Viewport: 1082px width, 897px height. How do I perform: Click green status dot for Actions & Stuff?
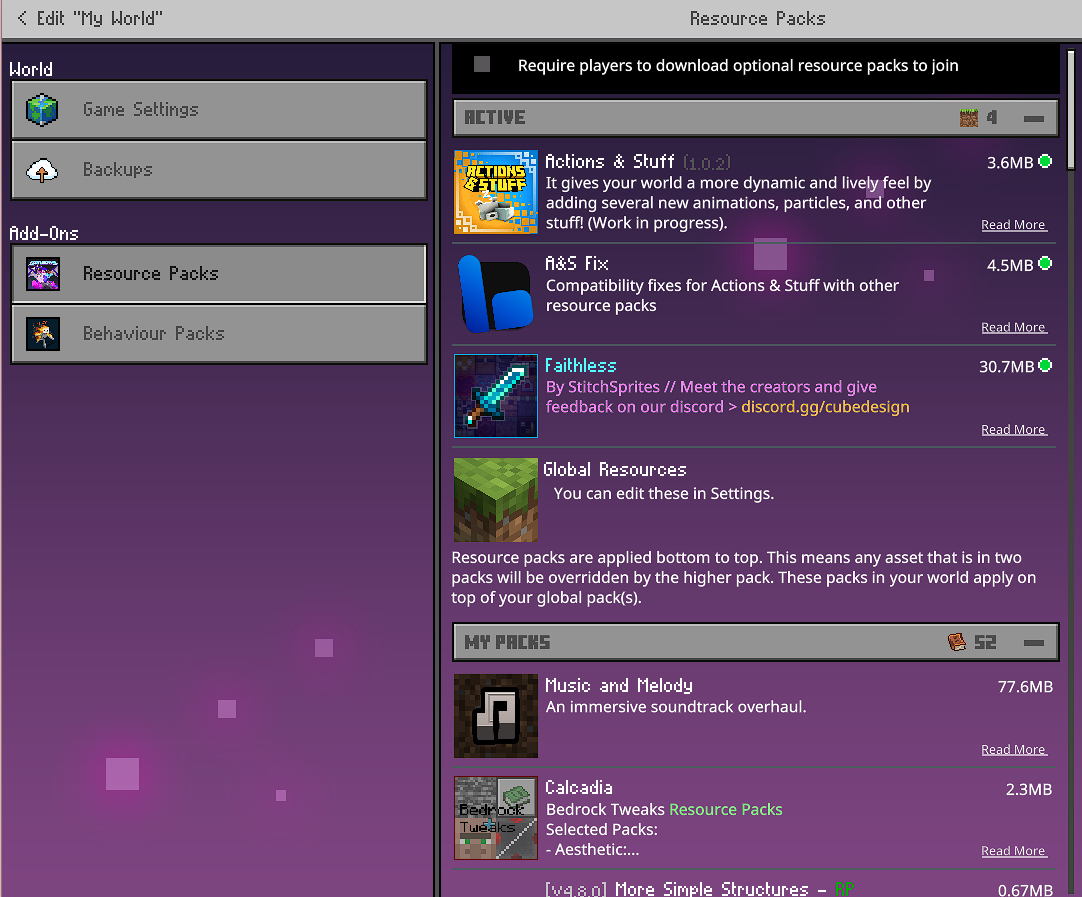1045,161
